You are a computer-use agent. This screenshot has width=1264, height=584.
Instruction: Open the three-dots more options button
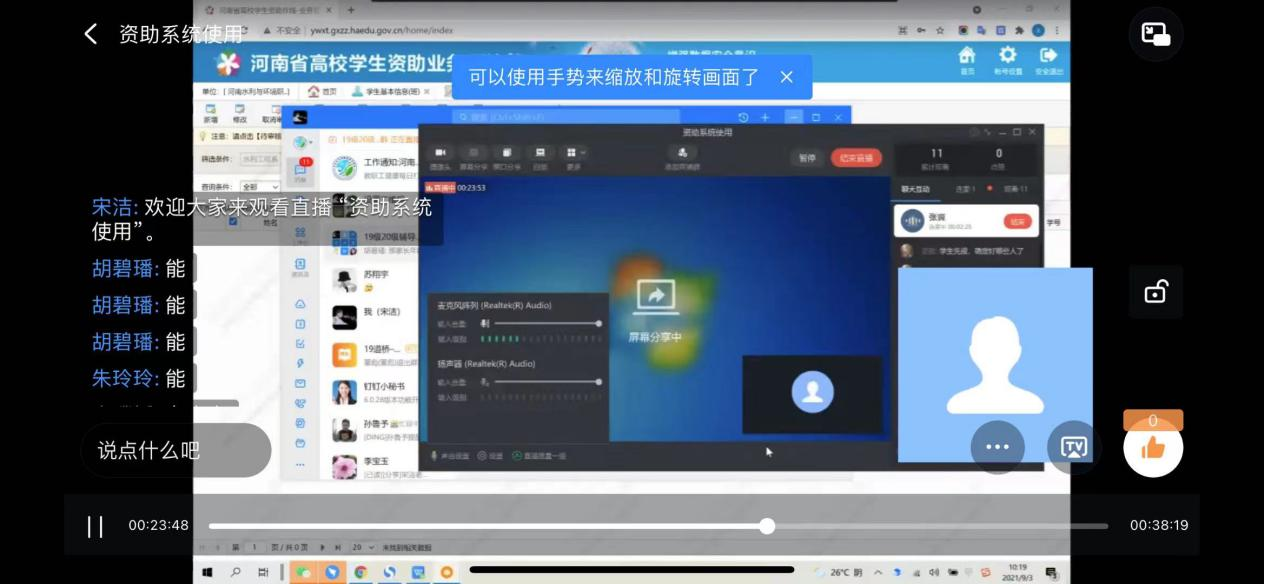[997, 447]
